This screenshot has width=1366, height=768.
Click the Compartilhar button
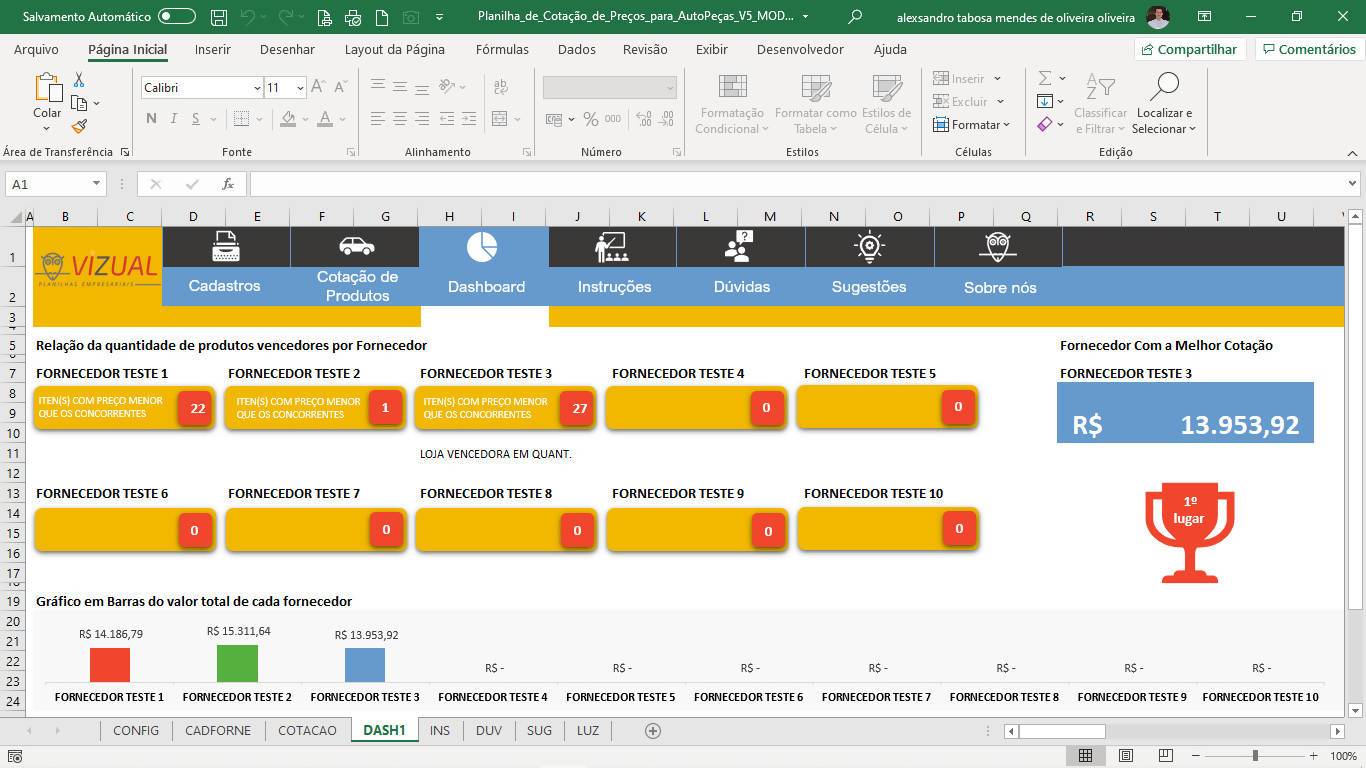1189,49
